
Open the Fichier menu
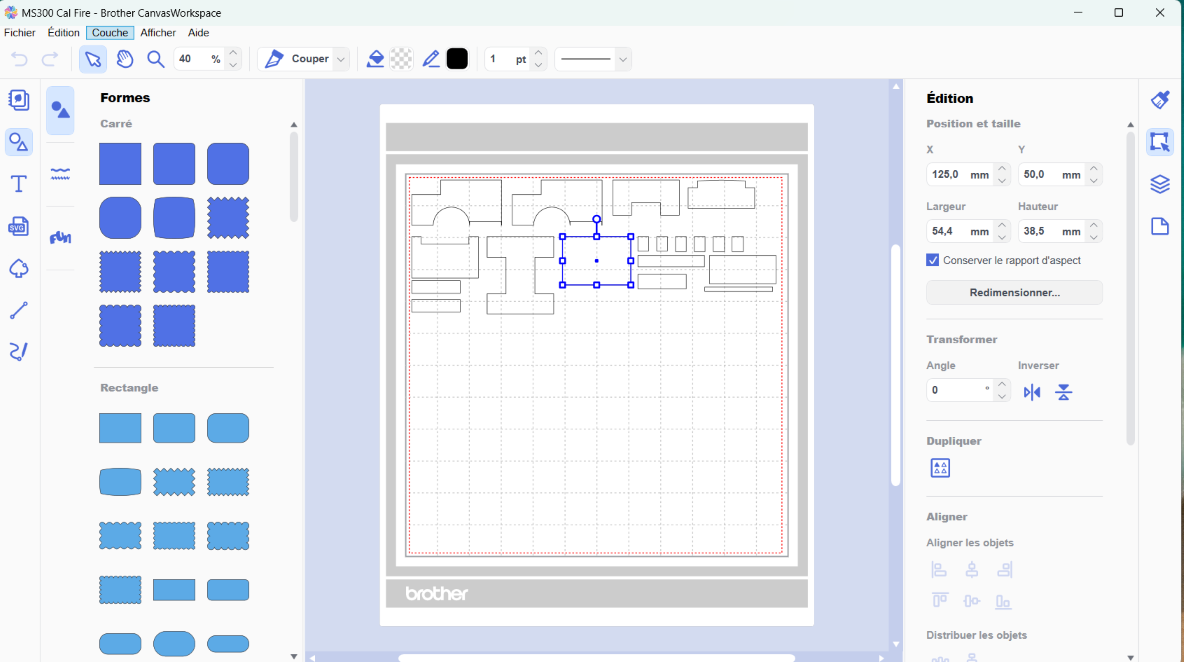point(20,33)
